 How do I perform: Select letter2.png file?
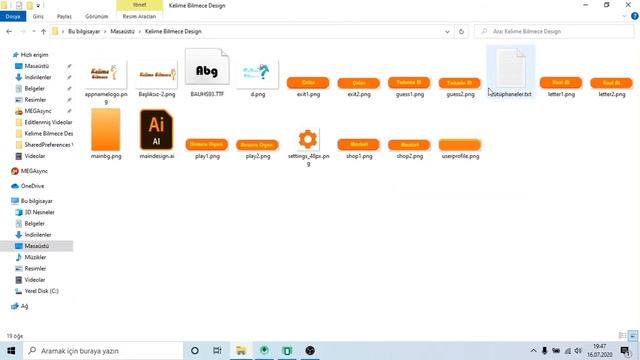tap(612, 87)
